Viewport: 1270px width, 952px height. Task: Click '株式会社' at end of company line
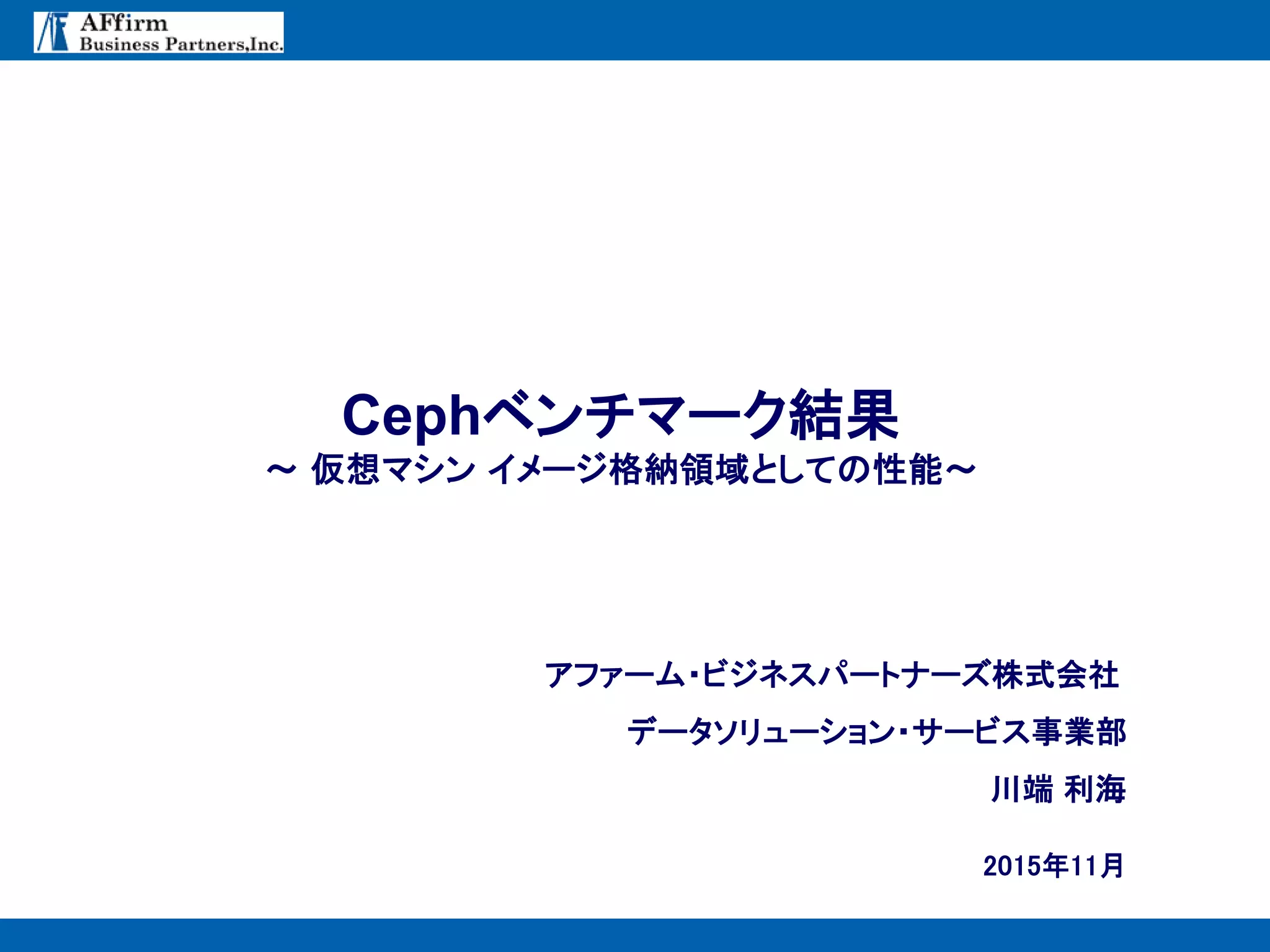pos(1055,675)
